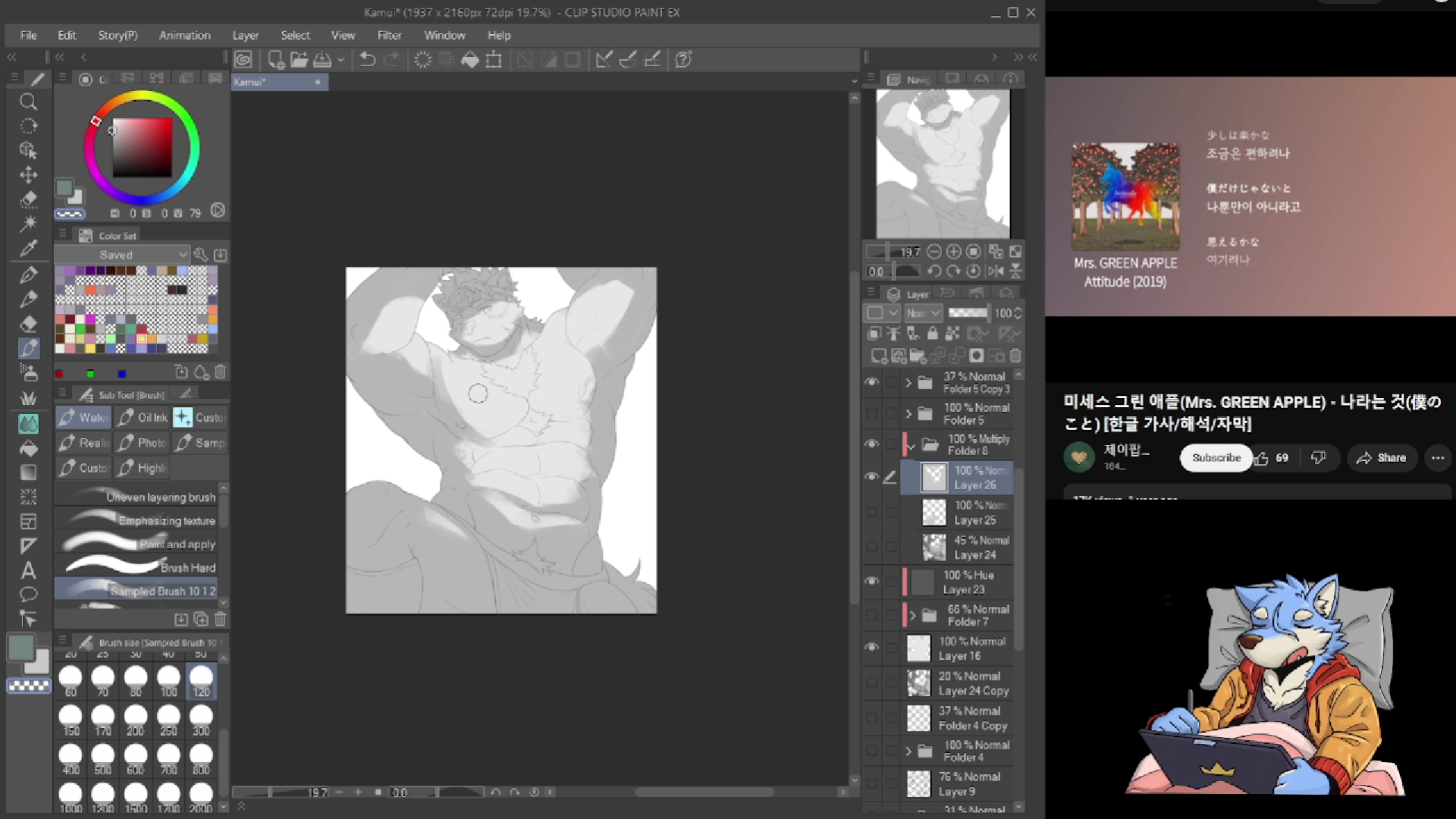Screen dimensions: 1456x819
Task: Open the layer blending mode dropdown
Action: coord(923,313)
